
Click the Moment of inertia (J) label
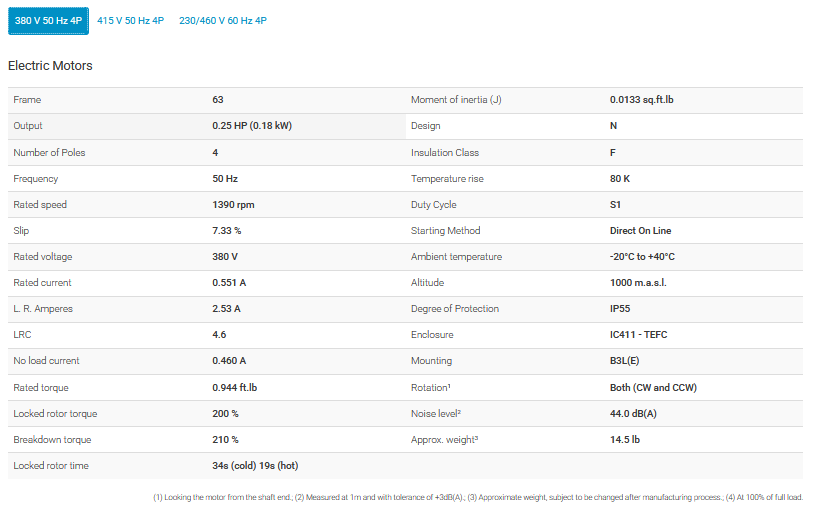pos(456,100)
